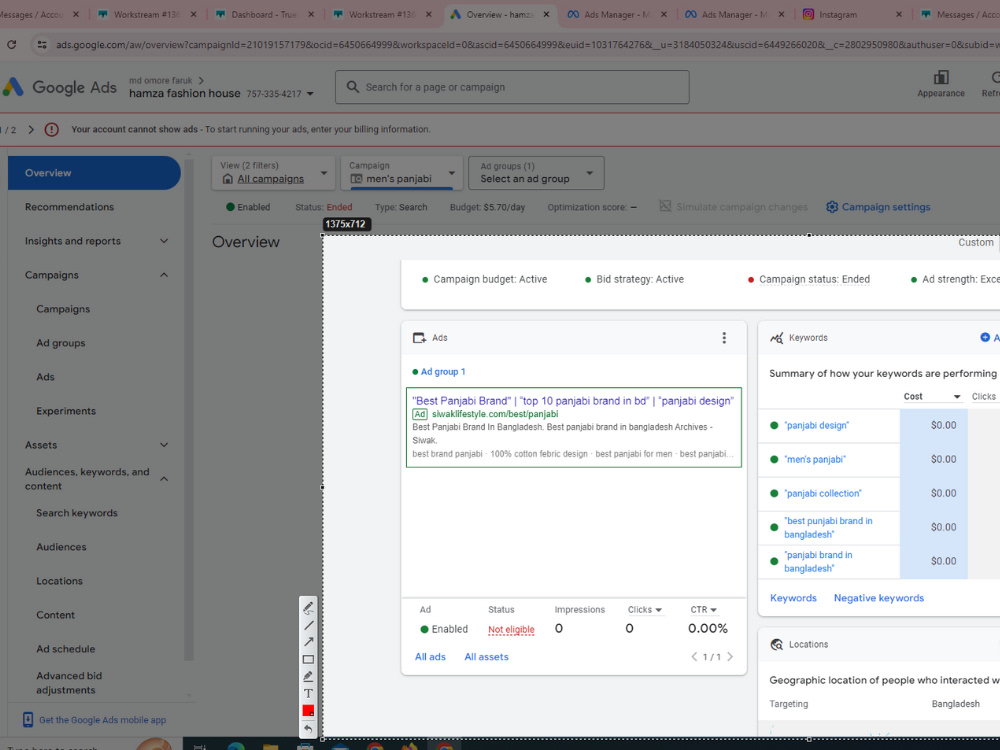Select the marker highlighter tool

308,676
